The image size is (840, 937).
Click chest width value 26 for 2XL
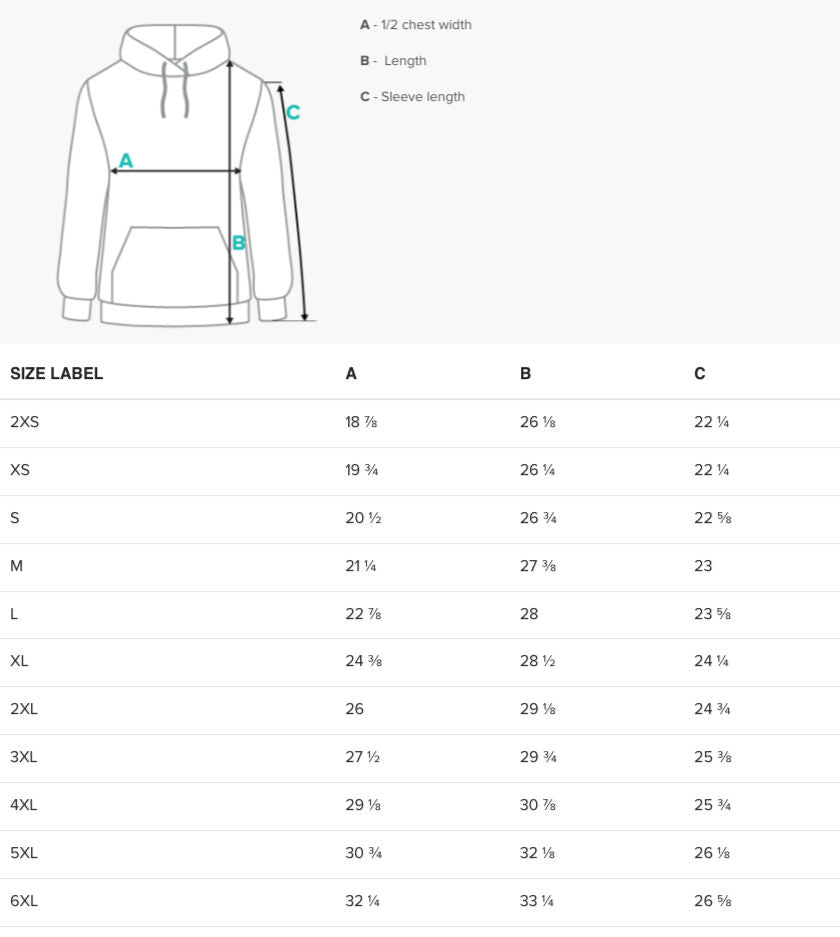click(355, 709)
